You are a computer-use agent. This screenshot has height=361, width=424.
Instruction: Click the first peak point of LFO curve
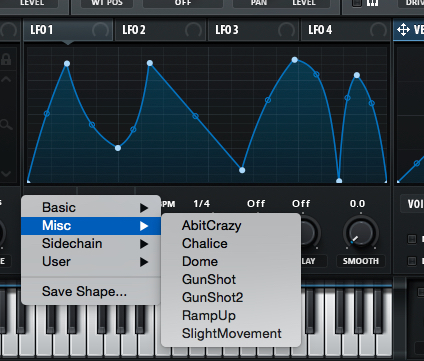[x=67, y=63]
